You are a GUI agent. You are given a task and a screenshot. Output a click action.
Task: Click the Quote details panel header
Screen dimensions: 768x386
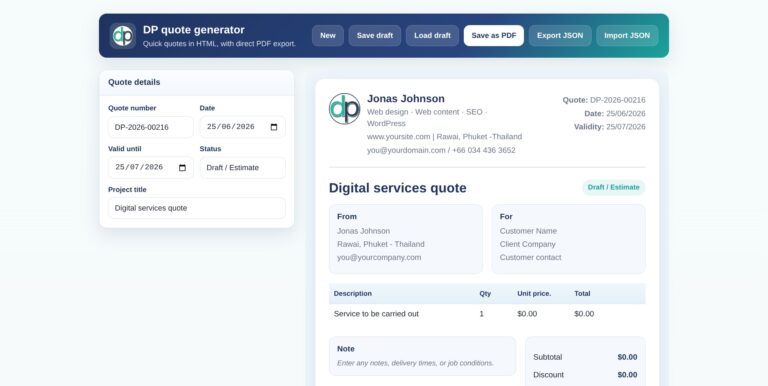[x=196, y=83]
